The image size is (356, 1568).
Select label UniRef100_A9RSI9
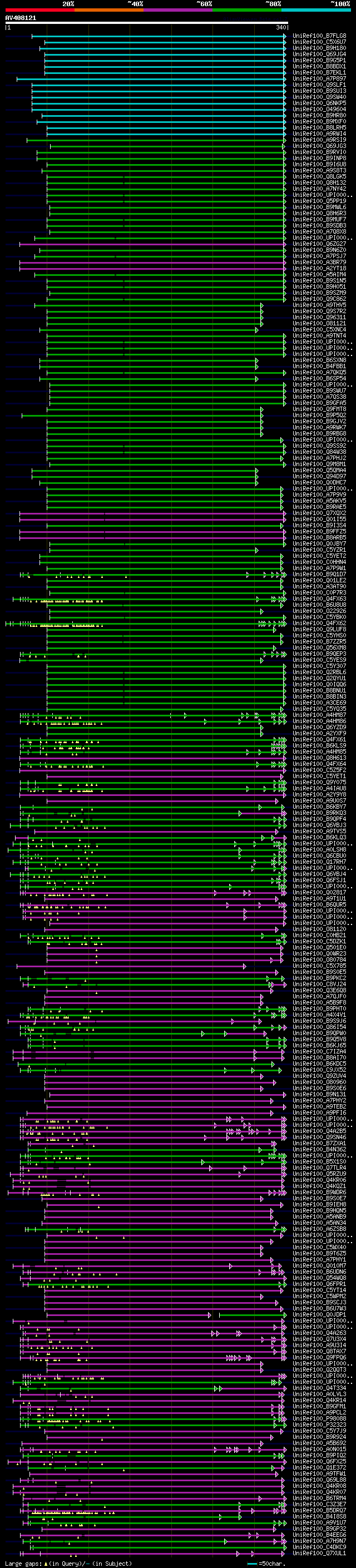click(319, 140)
